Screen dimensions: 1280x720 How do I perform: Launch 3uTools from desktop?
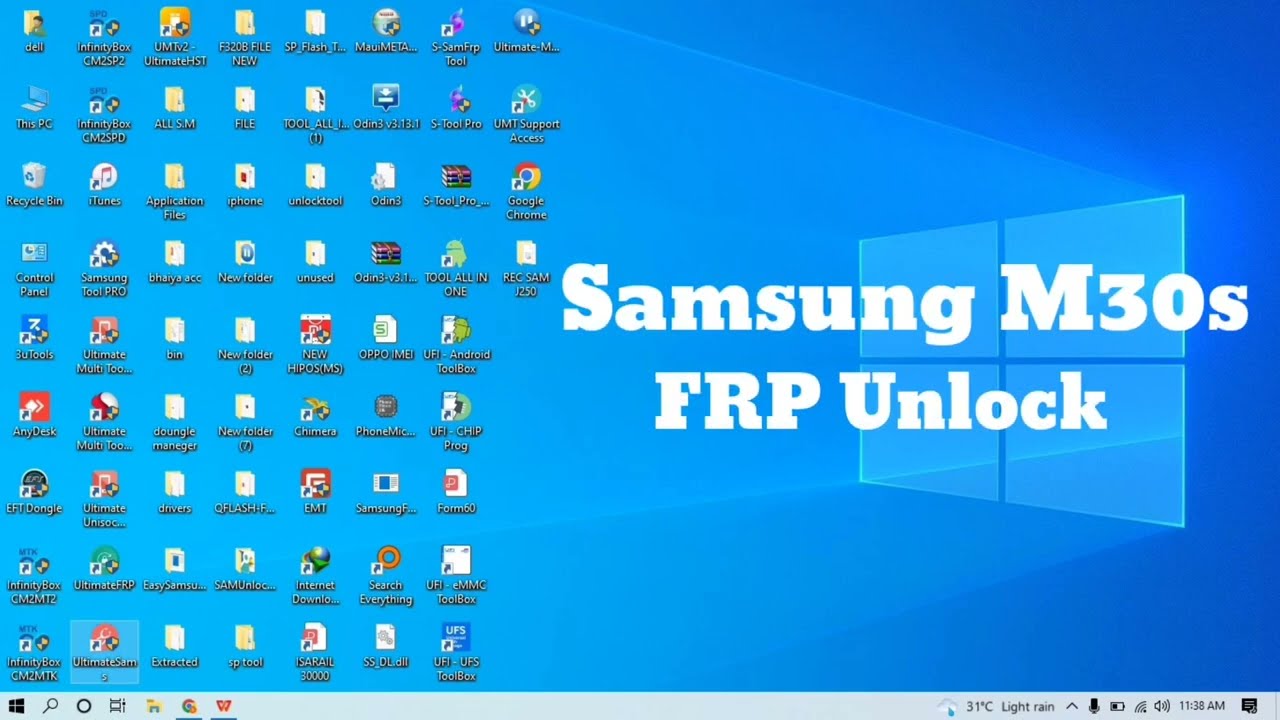coord(34,338)
